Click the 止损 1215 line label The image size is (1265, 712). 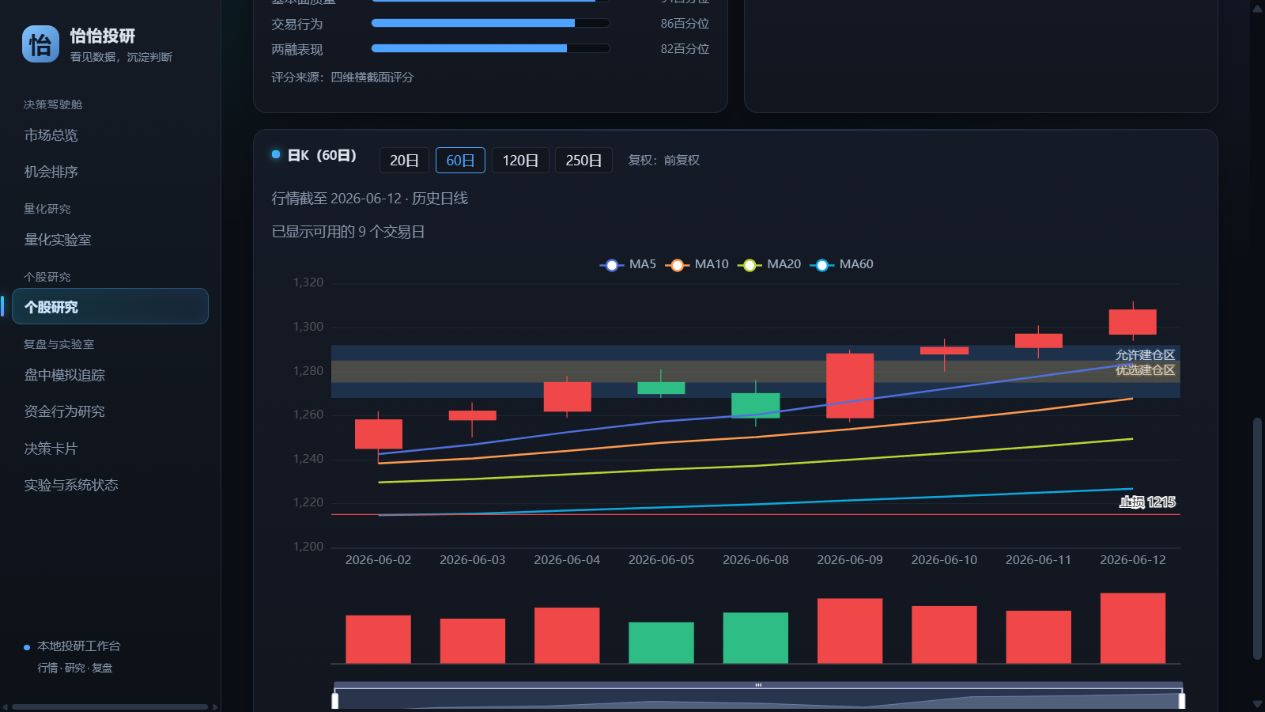[1148, 502]
